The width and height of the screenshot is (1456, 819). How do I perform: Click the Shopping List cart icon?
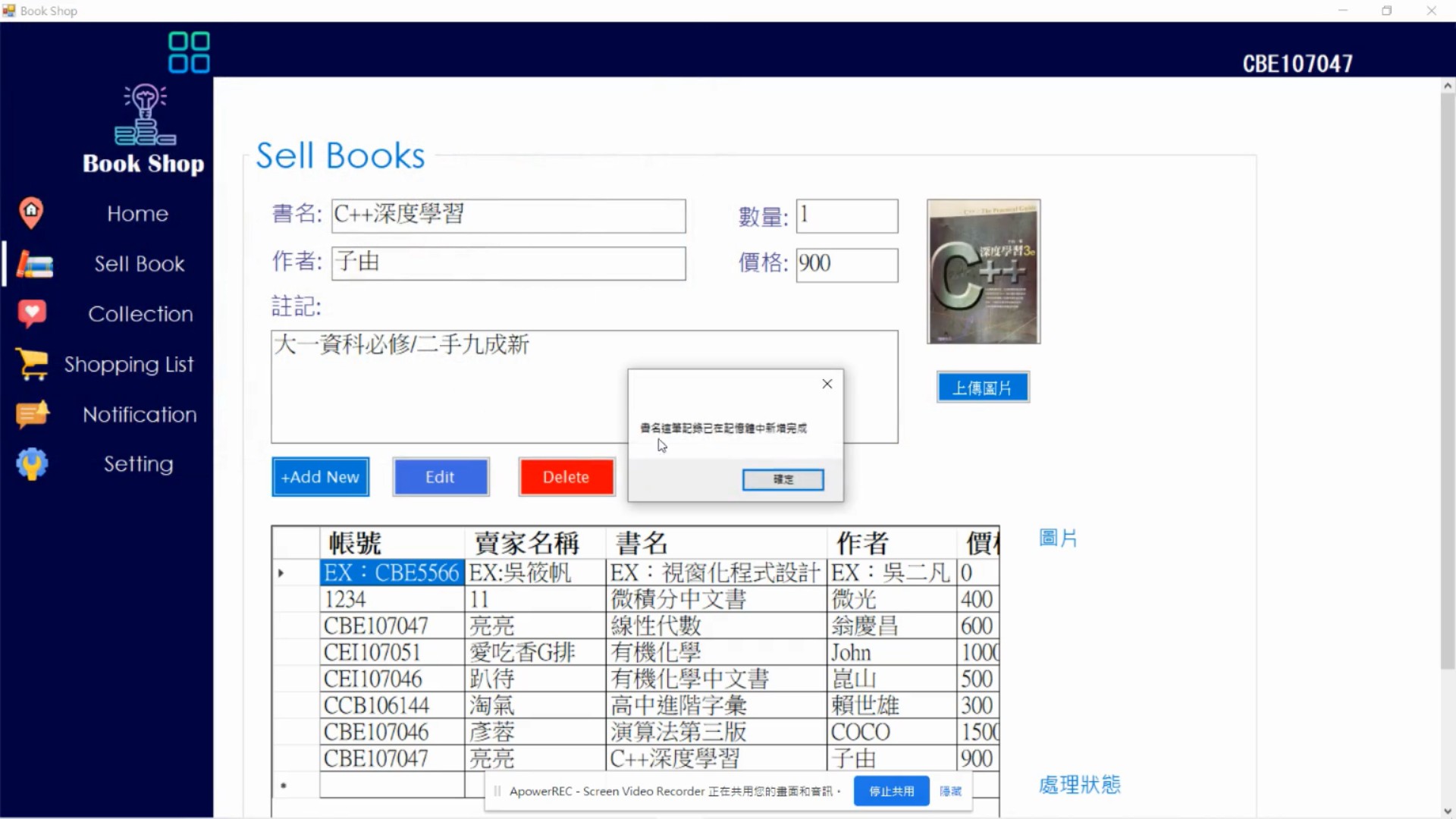[32, 364]
